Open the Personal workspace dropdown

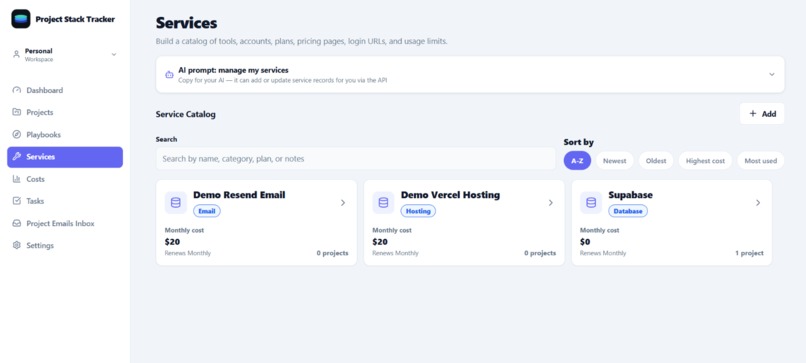tap(65, 55)
